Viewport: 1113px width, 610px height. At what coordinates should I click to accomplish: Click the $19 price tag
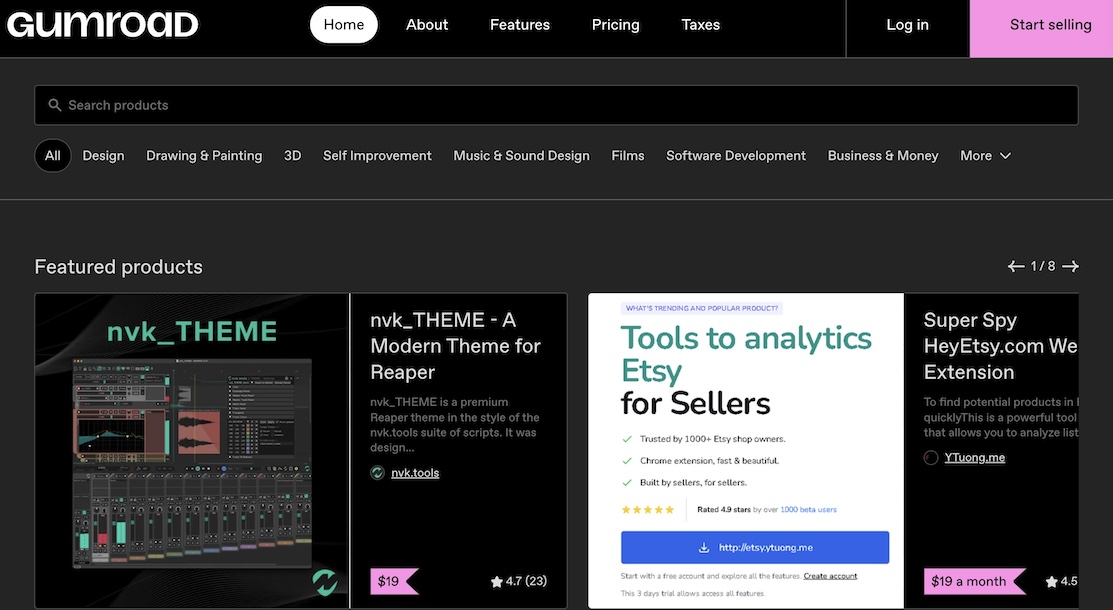pyautogui.click(x=394, y=582)
